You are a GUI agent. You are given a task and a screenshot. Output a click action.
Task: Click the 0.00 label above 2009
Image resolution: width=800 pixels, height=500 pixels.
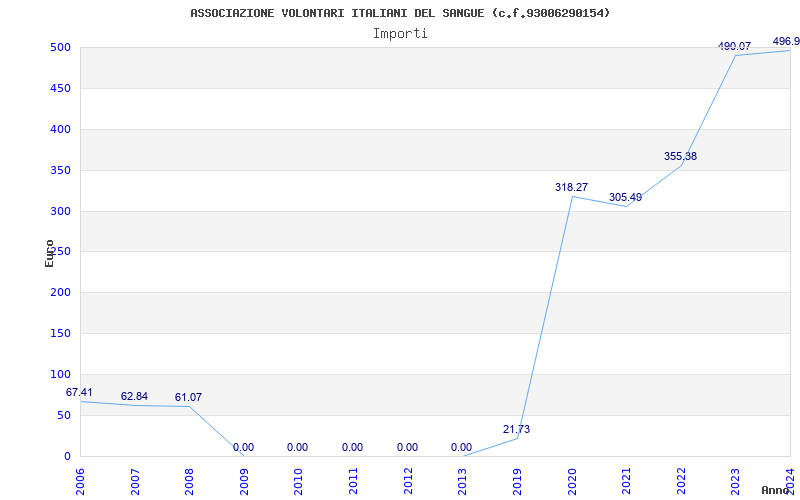243,447
